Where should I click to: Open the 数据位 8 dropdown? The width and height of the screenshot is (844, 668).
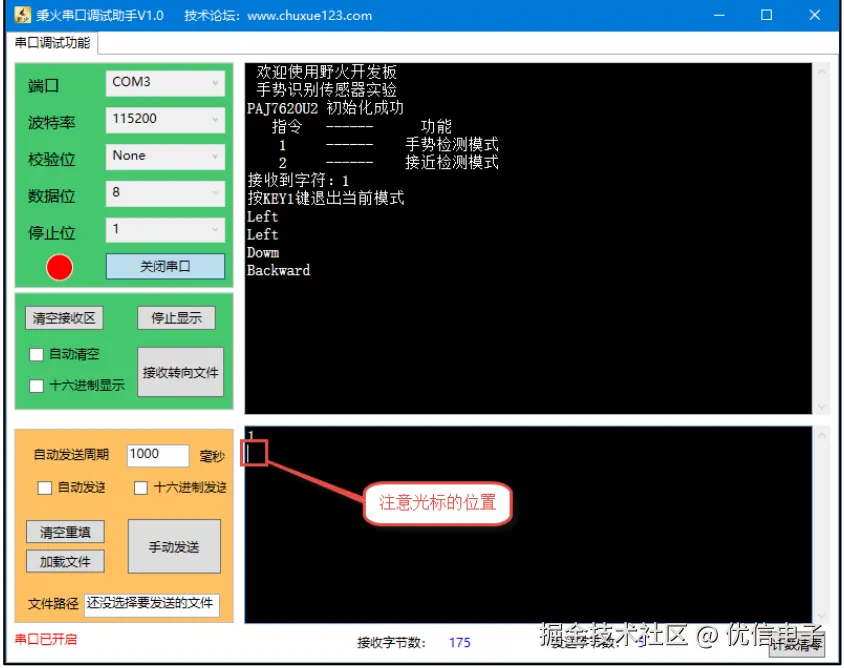tap(165, 193)
